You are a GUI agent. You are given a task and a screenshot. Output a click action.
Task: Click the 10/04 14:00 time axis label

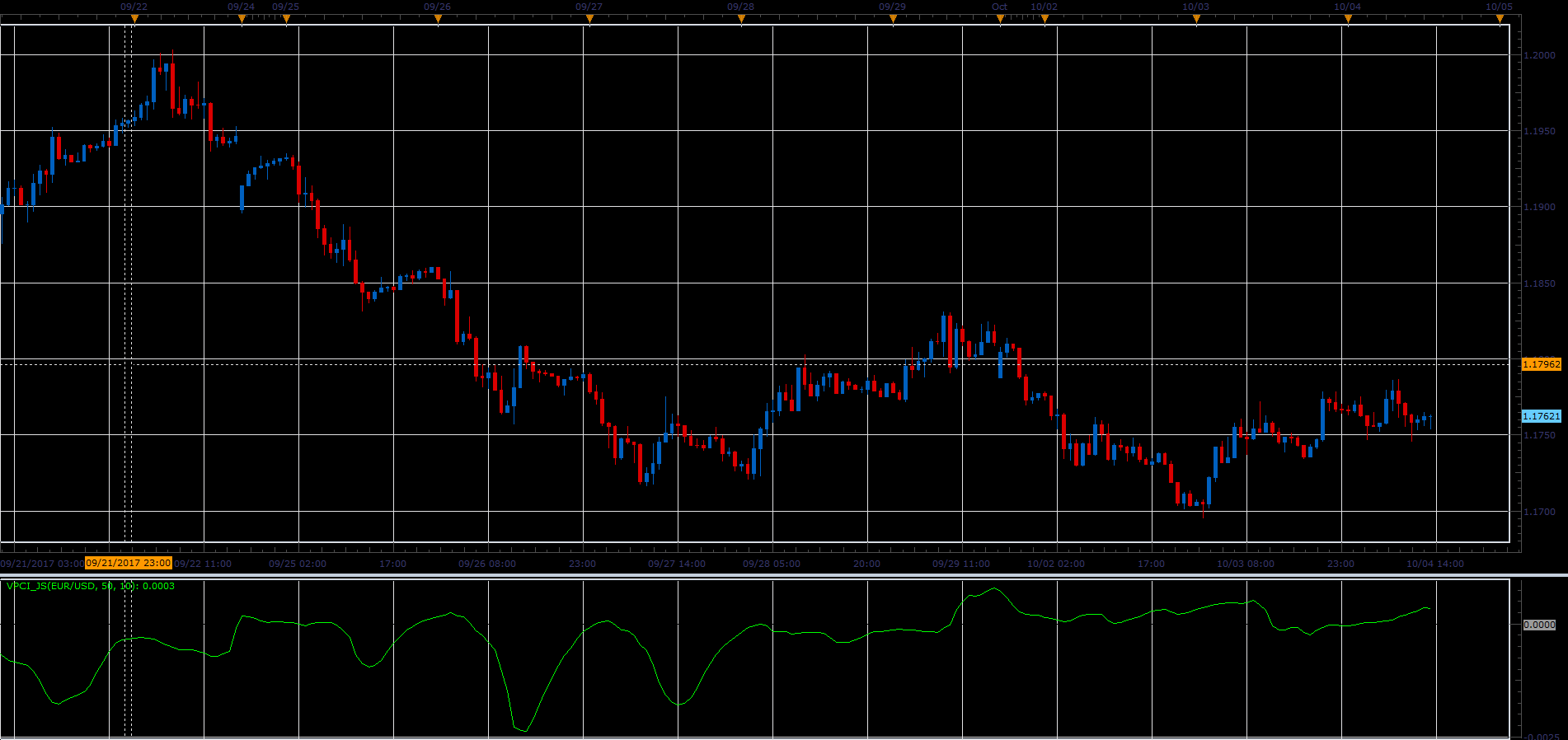click(1435, 564)
